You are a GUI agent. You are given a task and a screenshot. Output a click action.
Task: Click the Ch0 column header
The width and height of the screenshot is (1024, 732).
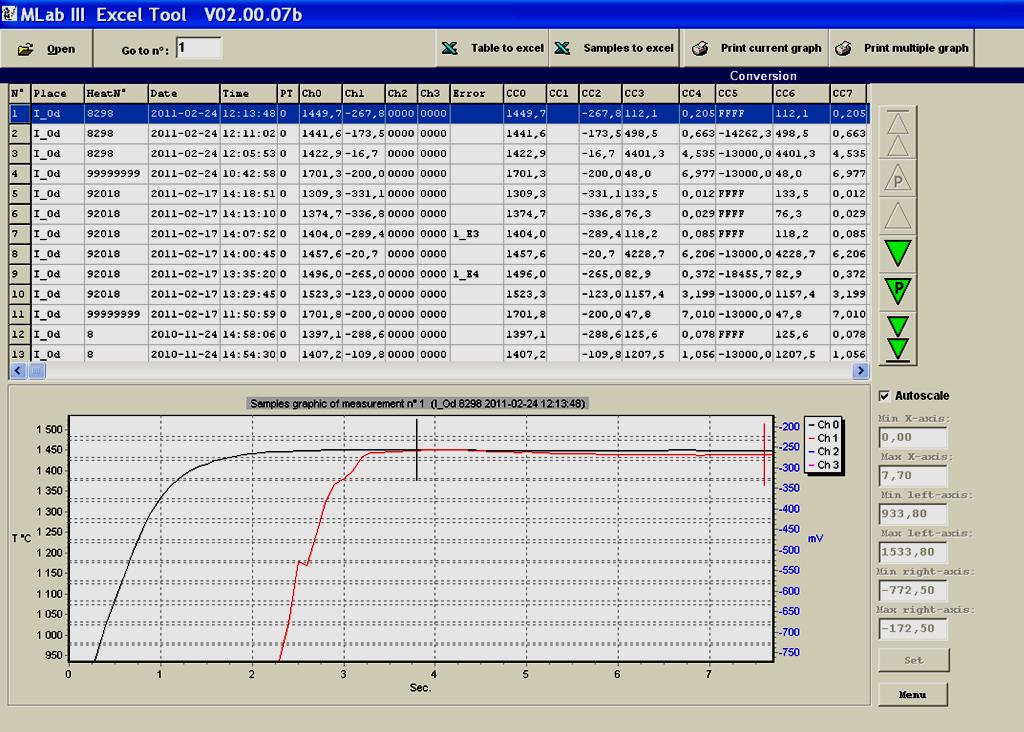tap(321, 93)
